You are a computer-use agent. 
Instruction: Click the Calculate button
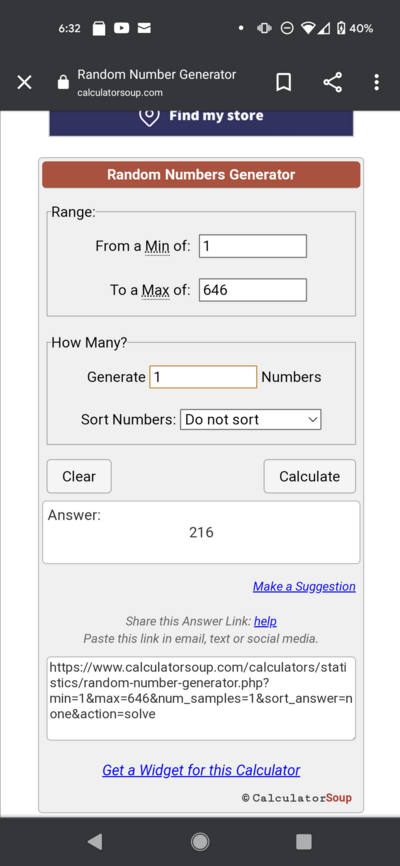click(x=309, y=476)
